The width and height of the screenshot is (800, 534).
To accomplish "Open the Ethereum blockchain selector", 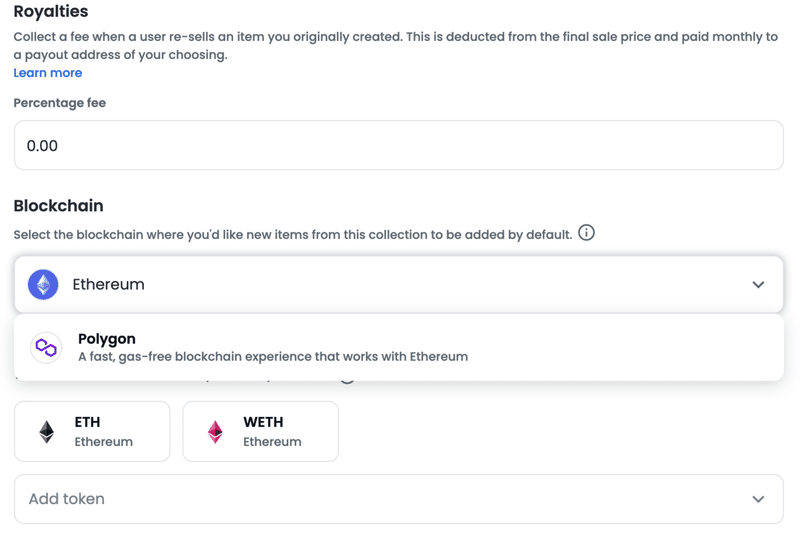I will click(398, 284).
